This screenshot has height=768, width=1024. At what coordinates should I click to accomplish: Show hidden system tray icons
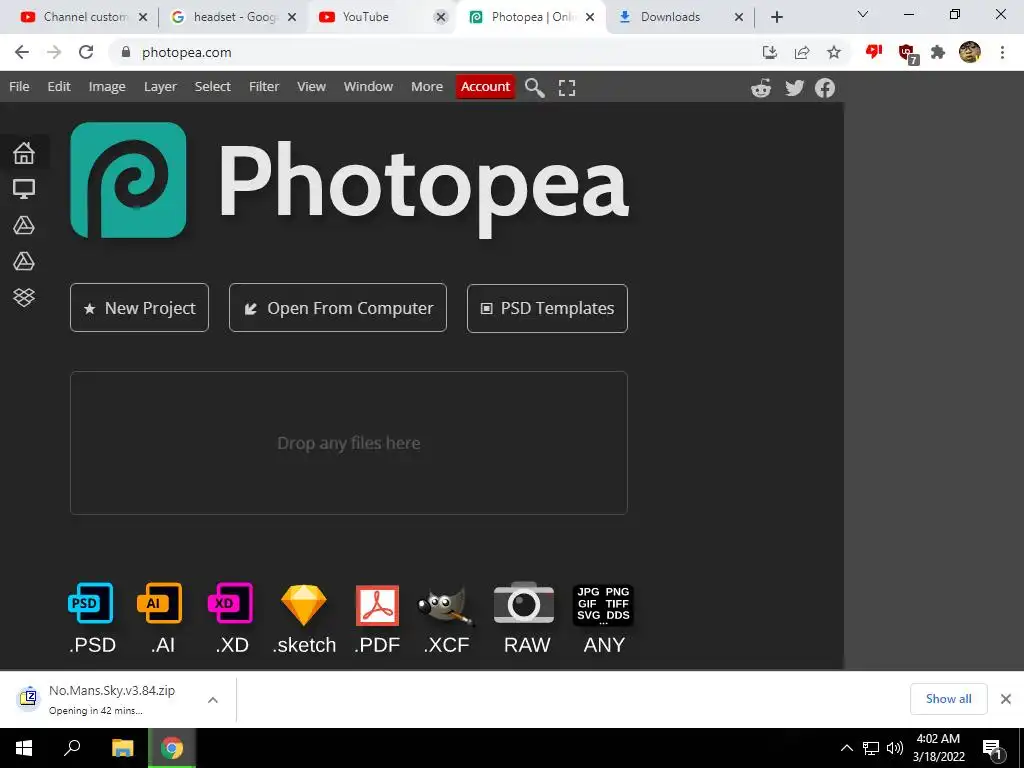pos(846,748)
